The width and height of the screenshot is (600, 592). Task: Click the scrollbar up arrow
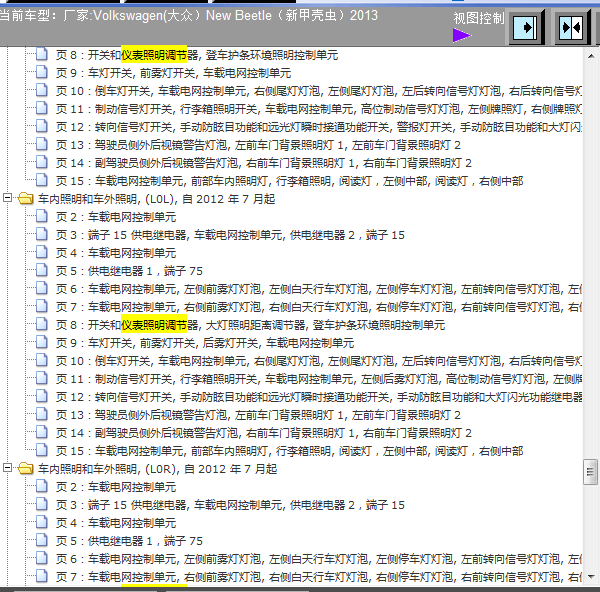pyautogui.click(x=591, y=56)
